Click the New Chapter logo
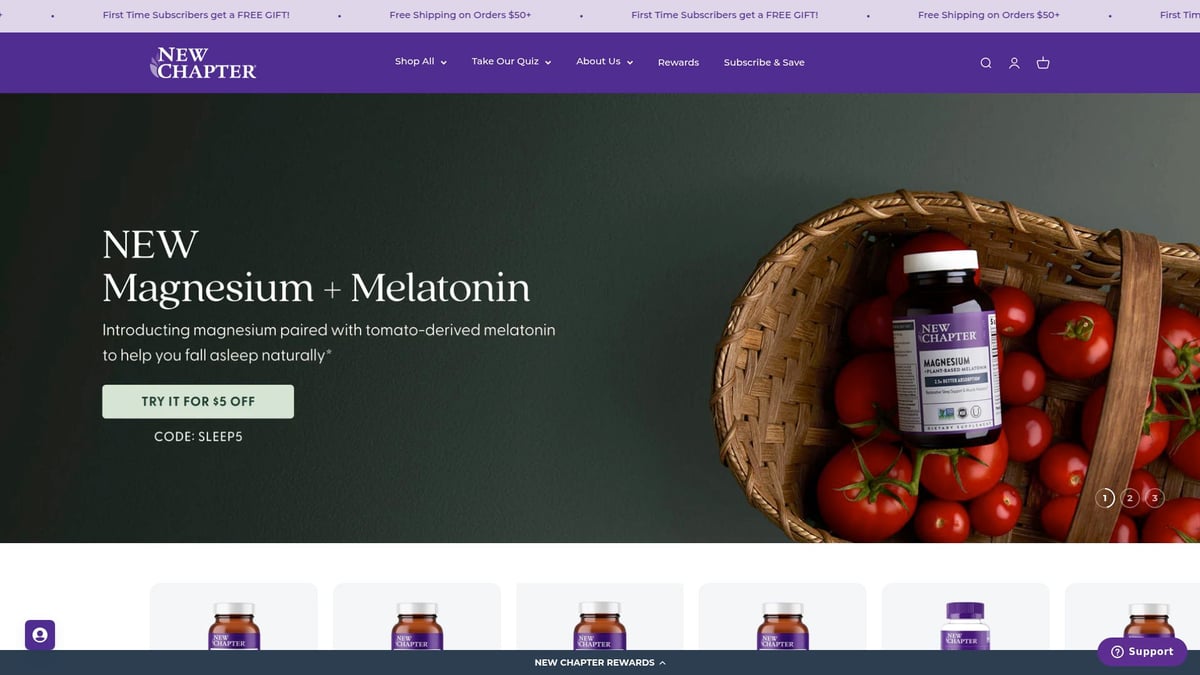Viewport: 1200px width, 675px height. (x=203, y=63)
